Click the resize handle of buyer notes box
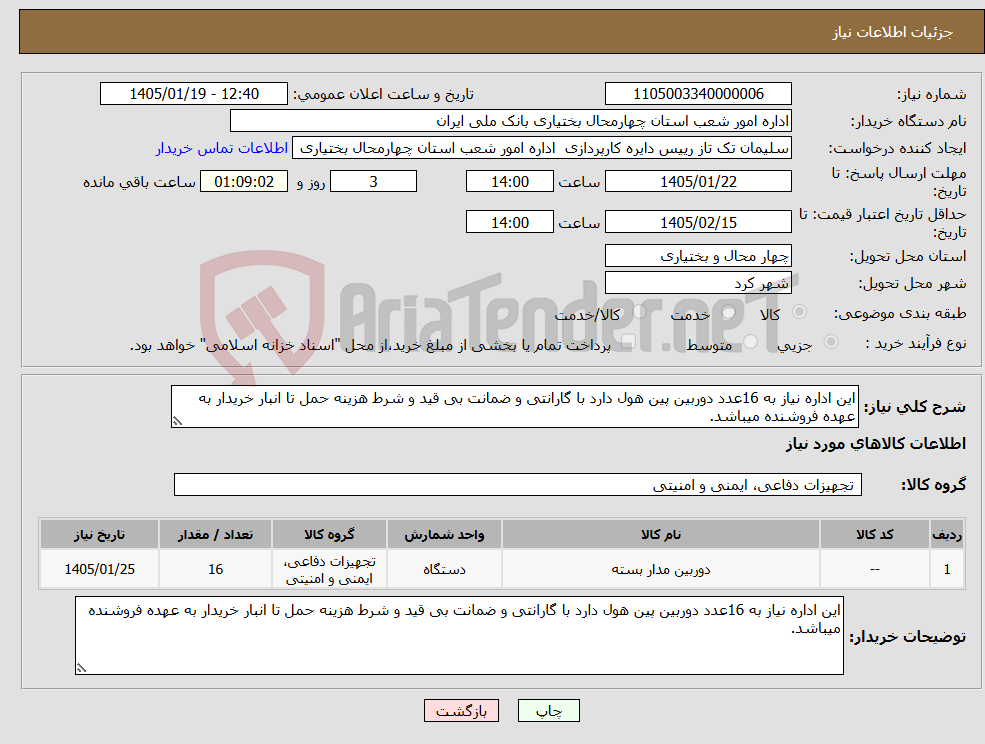Viewport: 985px width, 744px height. point(81,669)
